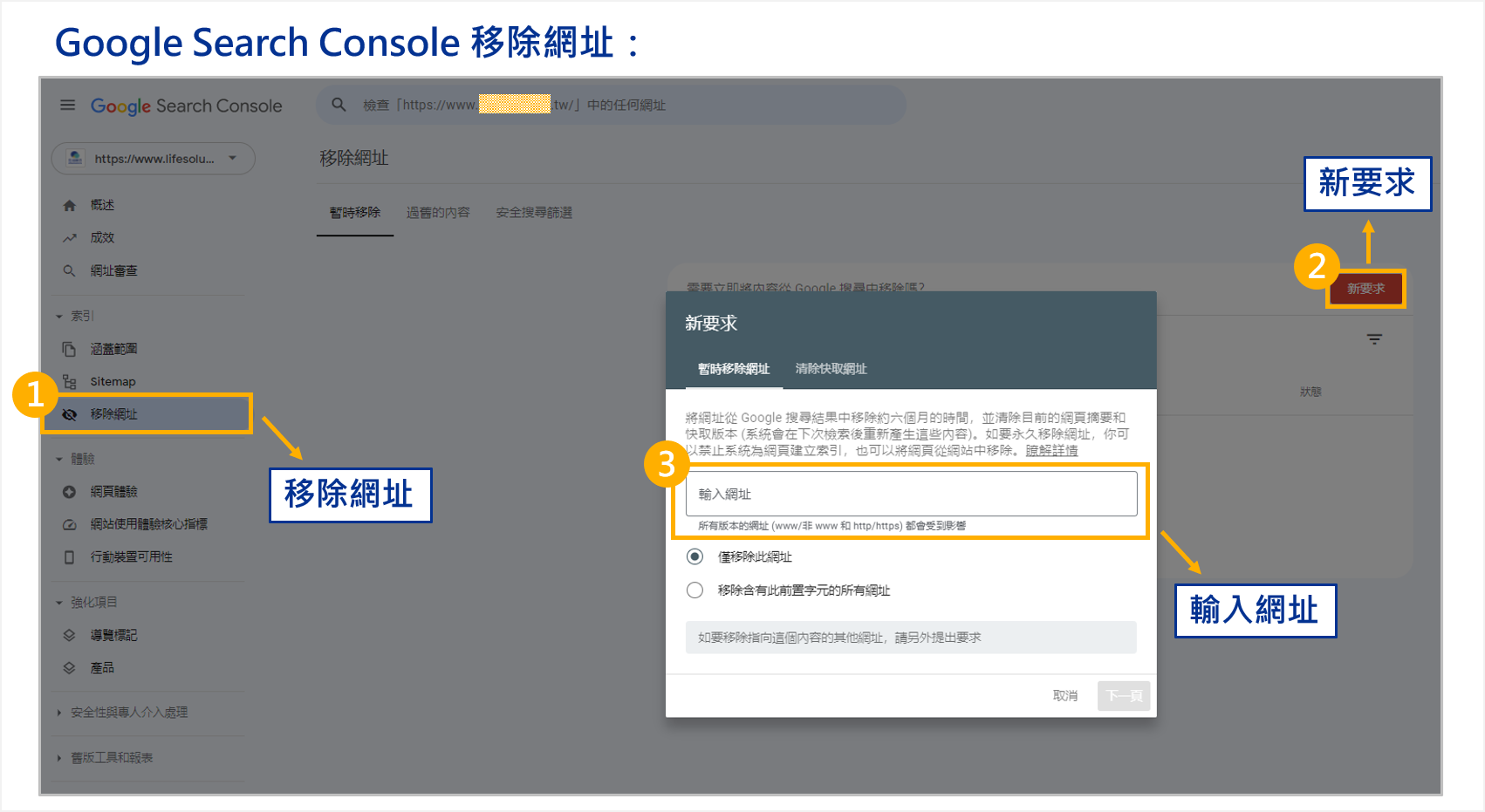
Task: Click the crossed-eye icon for 移除網址
Action: click(69, 414)
